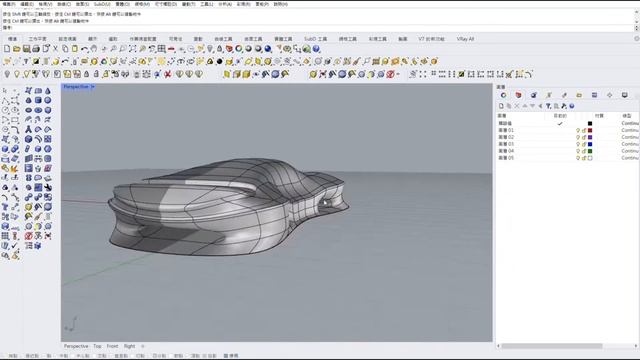
Task: Toggle the lock of layer 03
Action: [584, 144]
